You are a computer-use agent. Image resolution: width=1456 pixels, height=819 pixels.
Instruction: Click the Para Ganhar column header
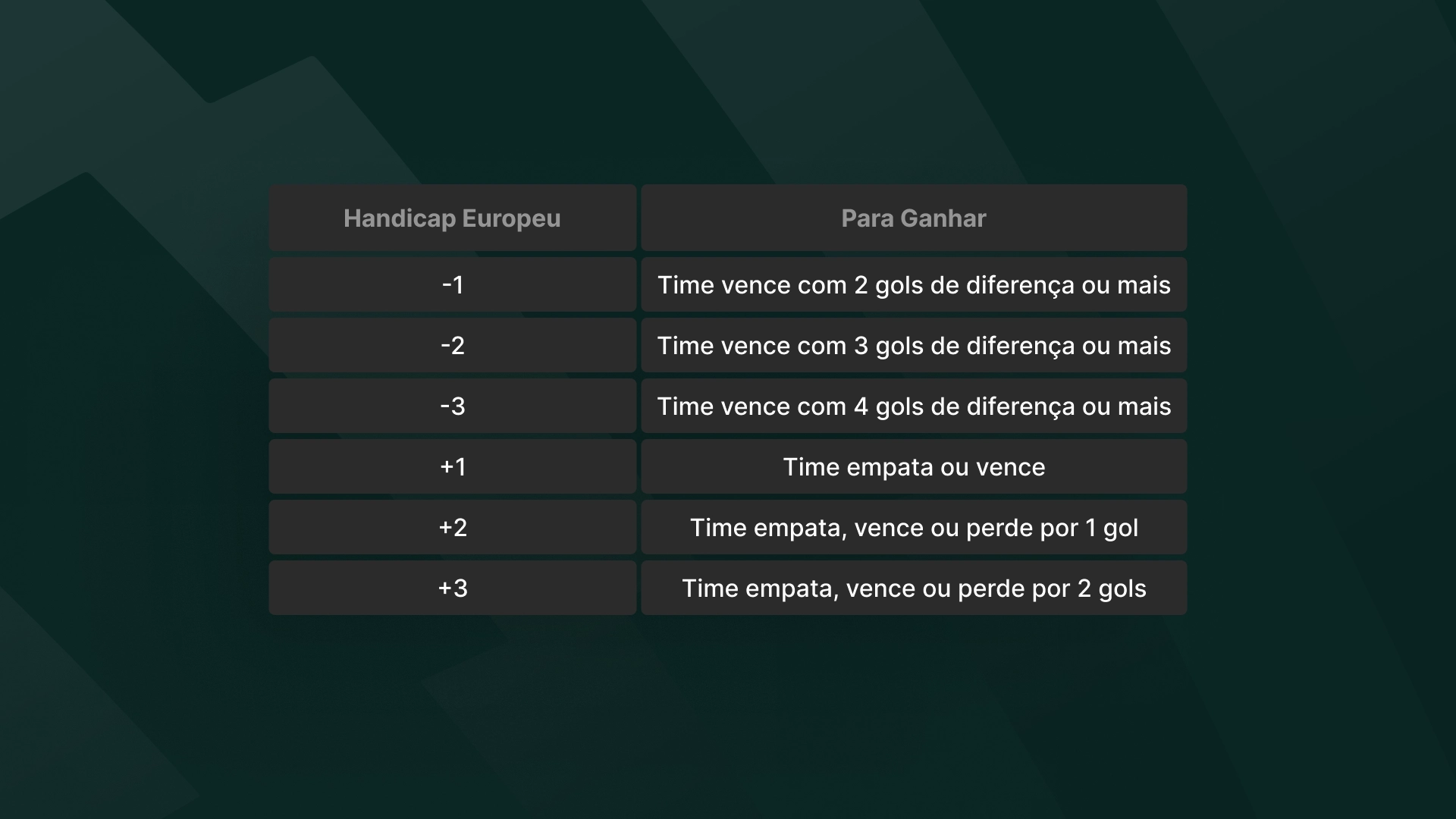coord(913,218)
